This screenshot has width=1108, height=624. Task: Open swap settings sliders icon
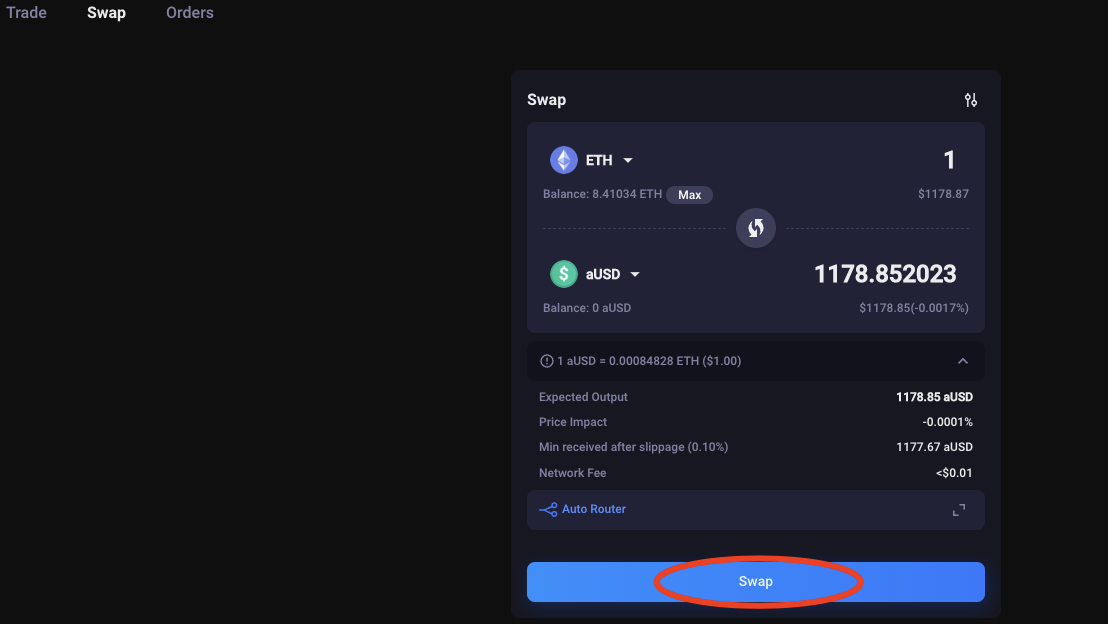click(x=970, y=100)
